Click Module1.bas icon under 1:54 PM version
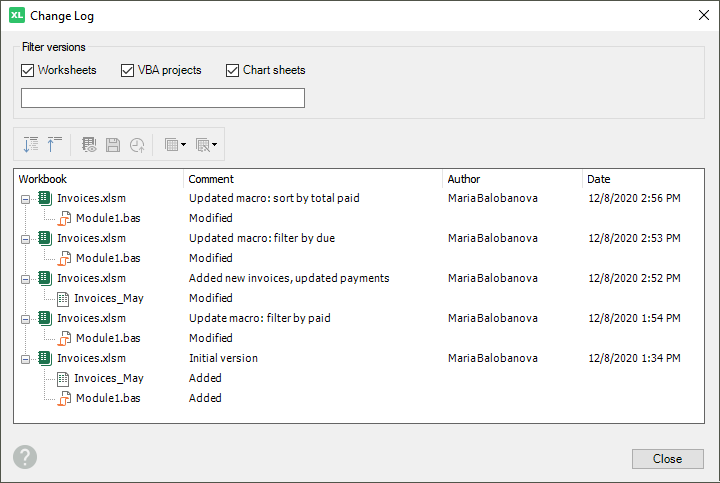Screen dimensions: 720x483 (64, 338)
